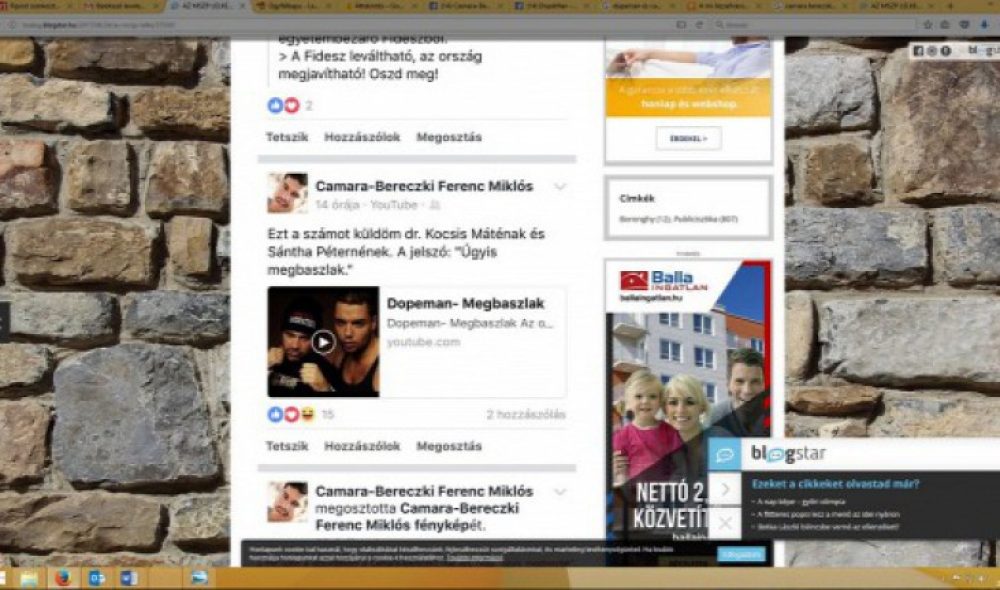Open the second recommended blogstar article
This screenshot has width=1000, height=590.
click(x=828, y=514)
